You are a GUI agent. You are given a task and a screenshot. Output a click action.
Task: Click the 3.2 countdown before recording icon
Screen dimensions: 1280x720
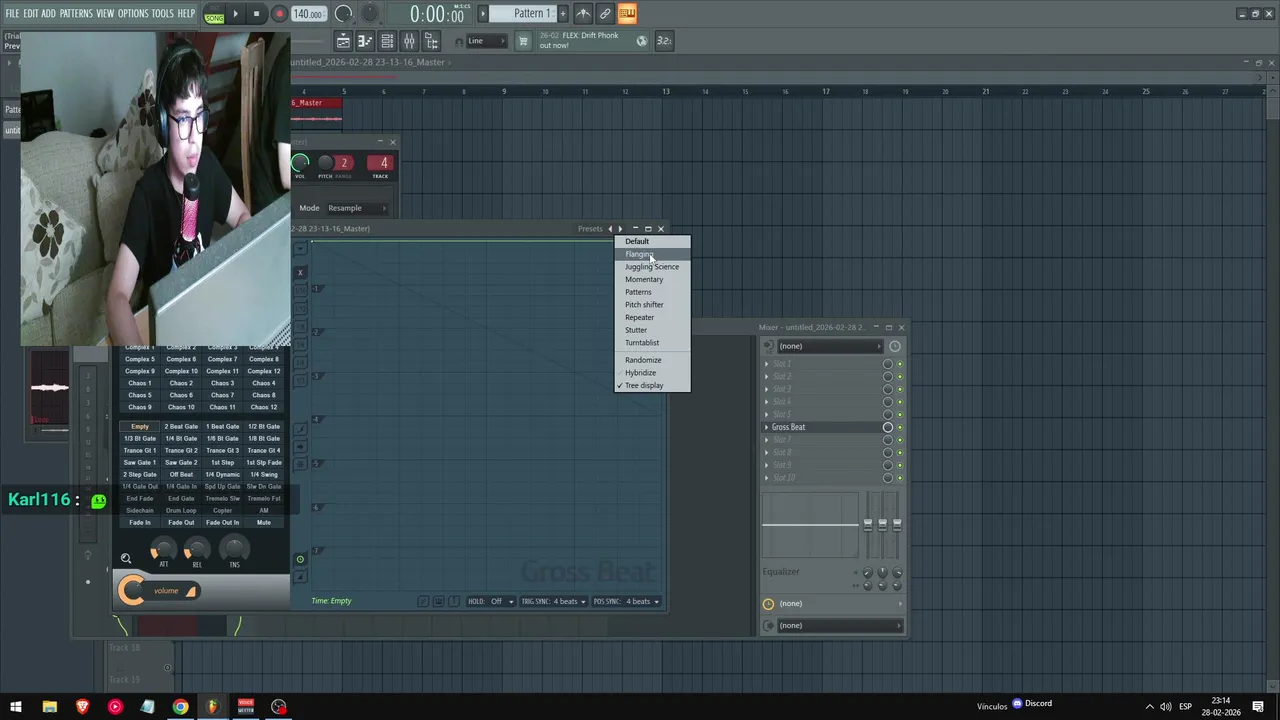point(664,41)
